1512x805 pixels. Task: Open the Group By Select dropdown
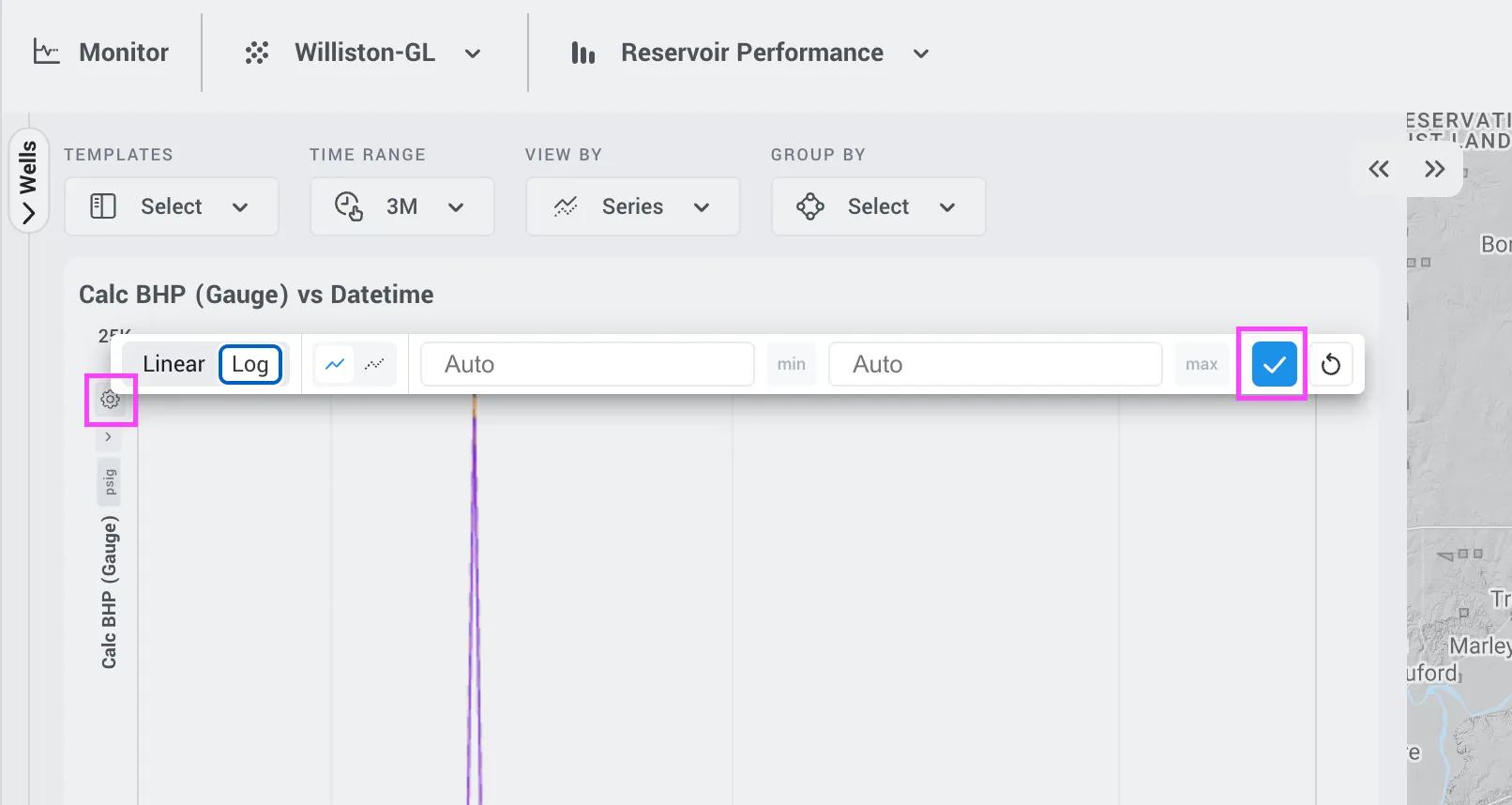pos(879,206)
